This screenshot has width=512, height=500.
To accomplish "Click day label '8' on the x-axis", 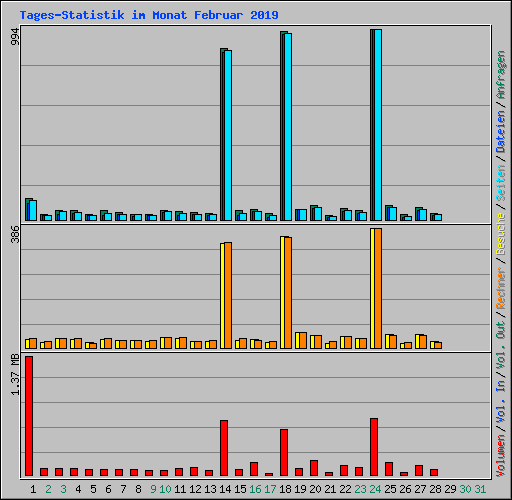I will coord(138,489).
